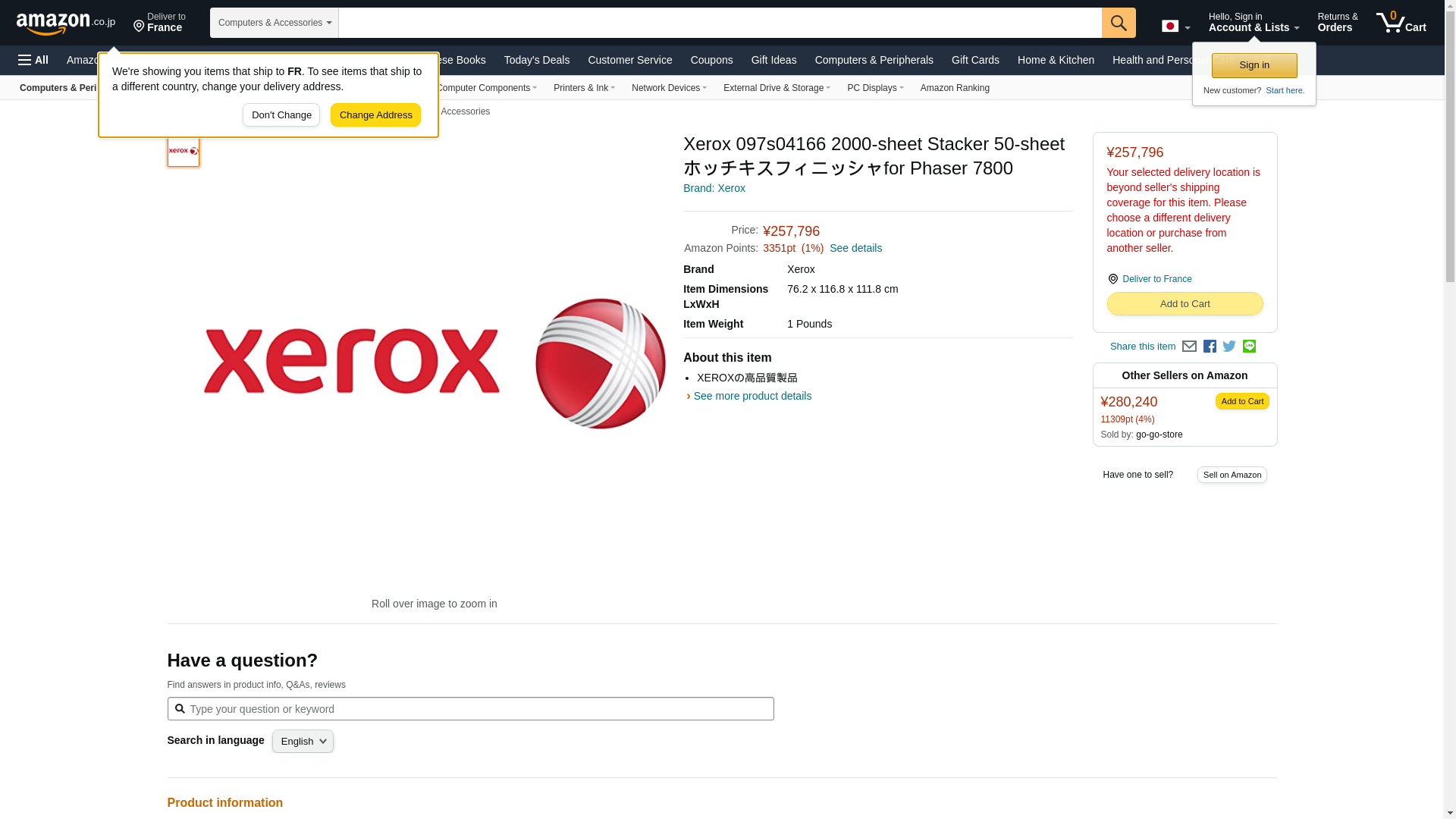This screenshot has height=819, width=1456.
Task: Click See more product details link
Action: (752, 396)
